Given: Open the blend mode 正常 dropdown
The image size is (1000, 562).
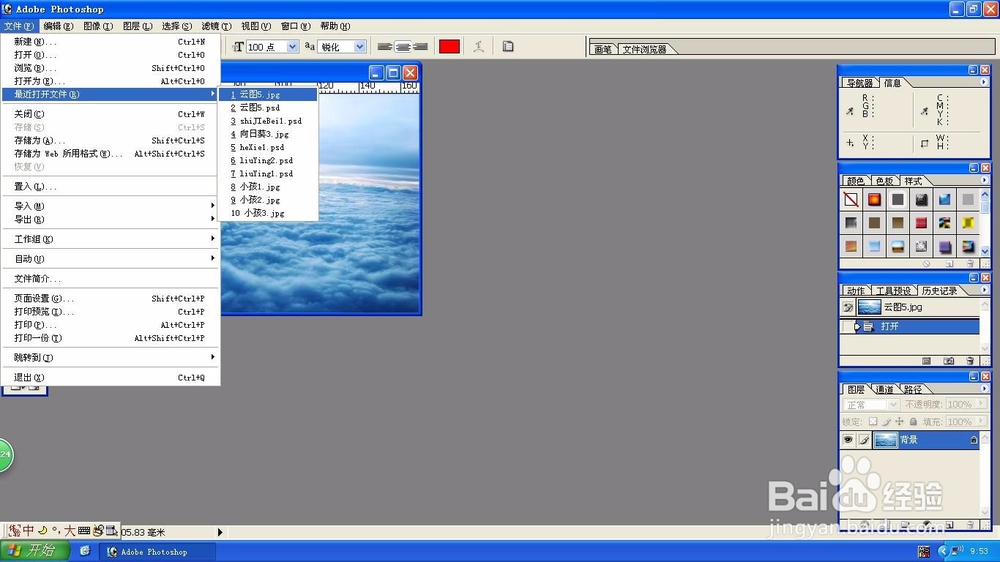Looking at the screenshot, I should [x=893, y=404].
